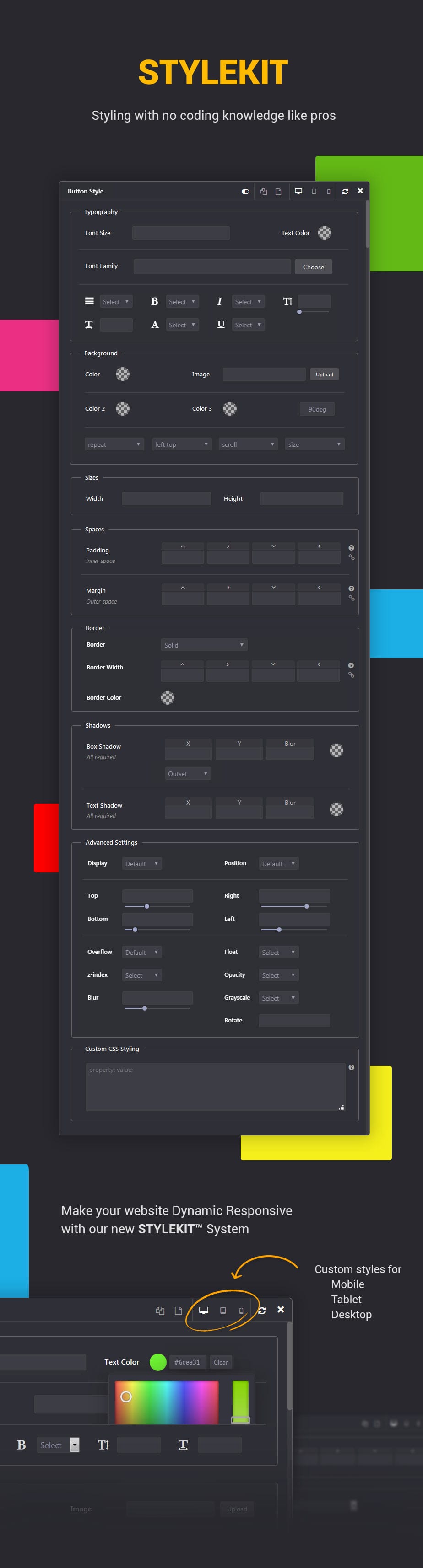Click the paste styles icon in Button Style header
Viewport: 423px width, 1568px height.
tap(278, 191)
